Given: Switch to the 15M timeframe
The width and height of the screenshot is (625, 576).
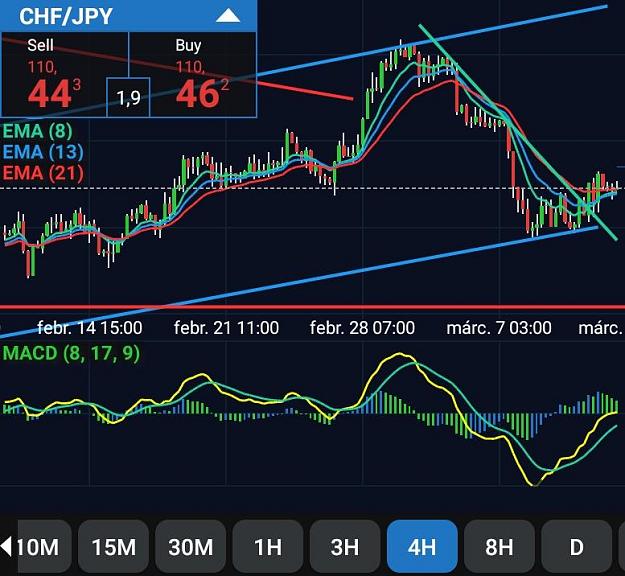Looking at the screenshot, I should tap(114, 547).
